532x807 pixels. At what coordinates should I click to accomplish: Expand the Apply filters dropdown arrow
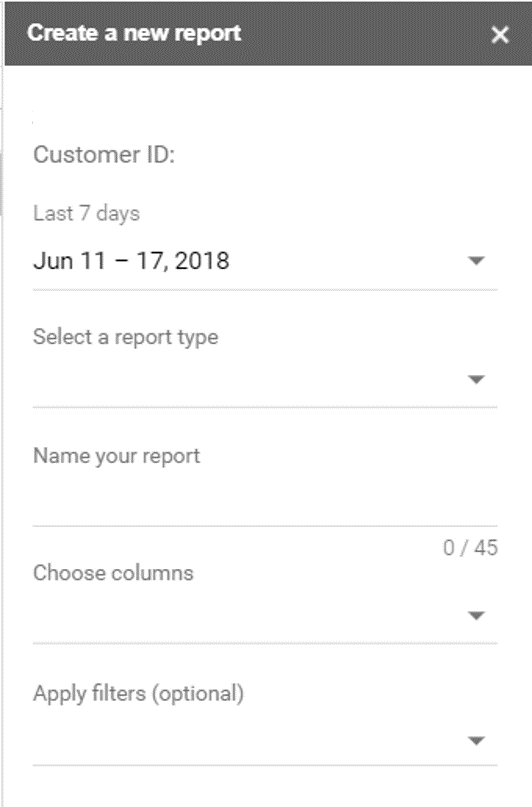point(476,741)
